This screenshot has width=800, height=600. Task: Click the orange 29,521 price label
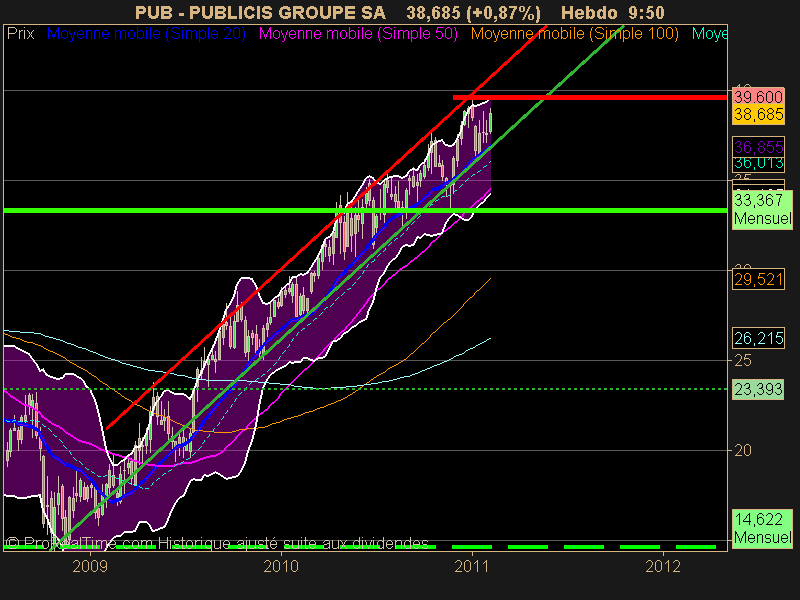point(758,280)
